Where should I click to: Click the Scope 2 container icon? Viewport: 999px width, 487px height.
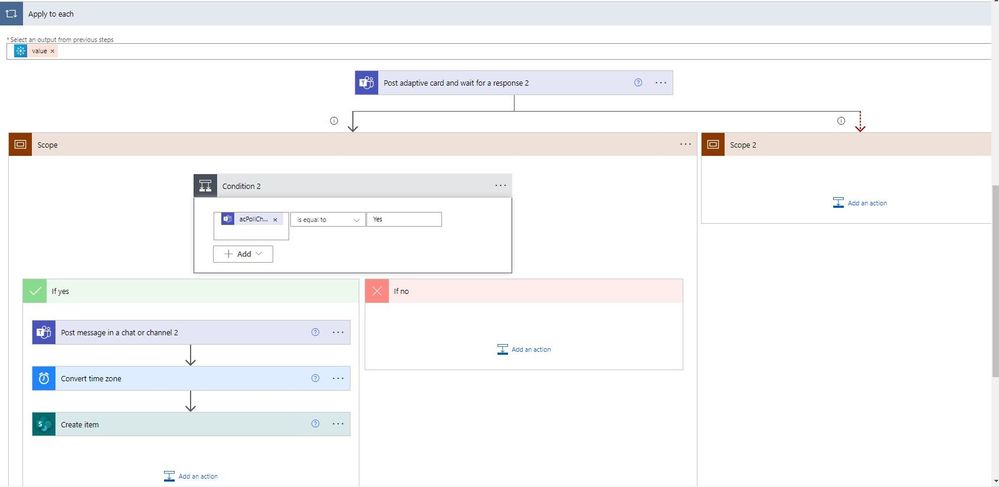click(x=713, y=145)
